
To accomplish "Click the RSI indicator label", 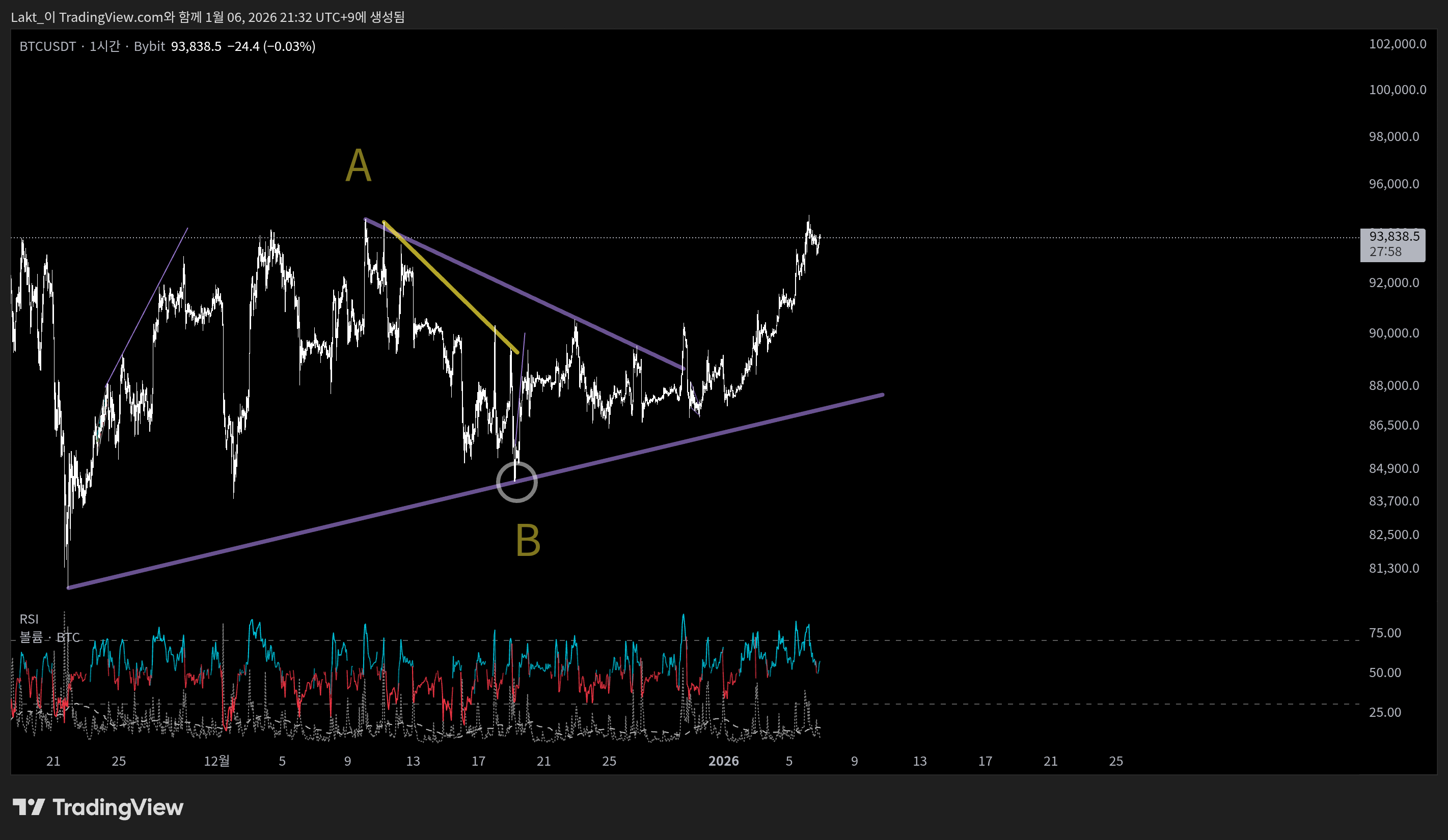I will [30, 619].
